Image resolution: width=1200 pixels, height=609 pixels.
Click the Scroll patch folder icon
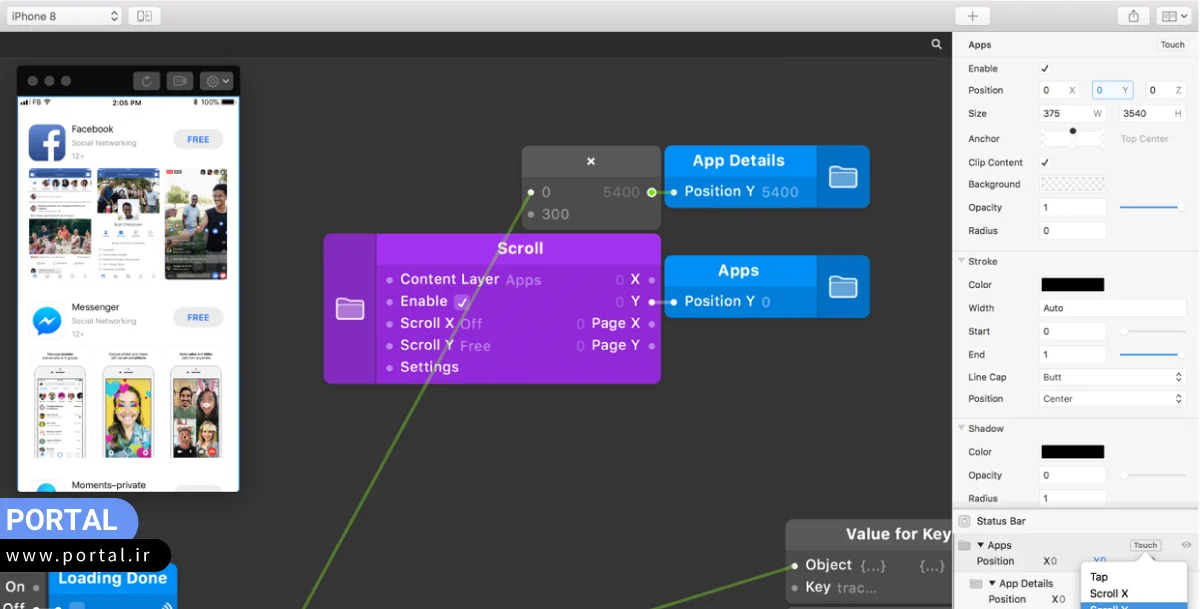pyautogui.click(x=350, y=309)
